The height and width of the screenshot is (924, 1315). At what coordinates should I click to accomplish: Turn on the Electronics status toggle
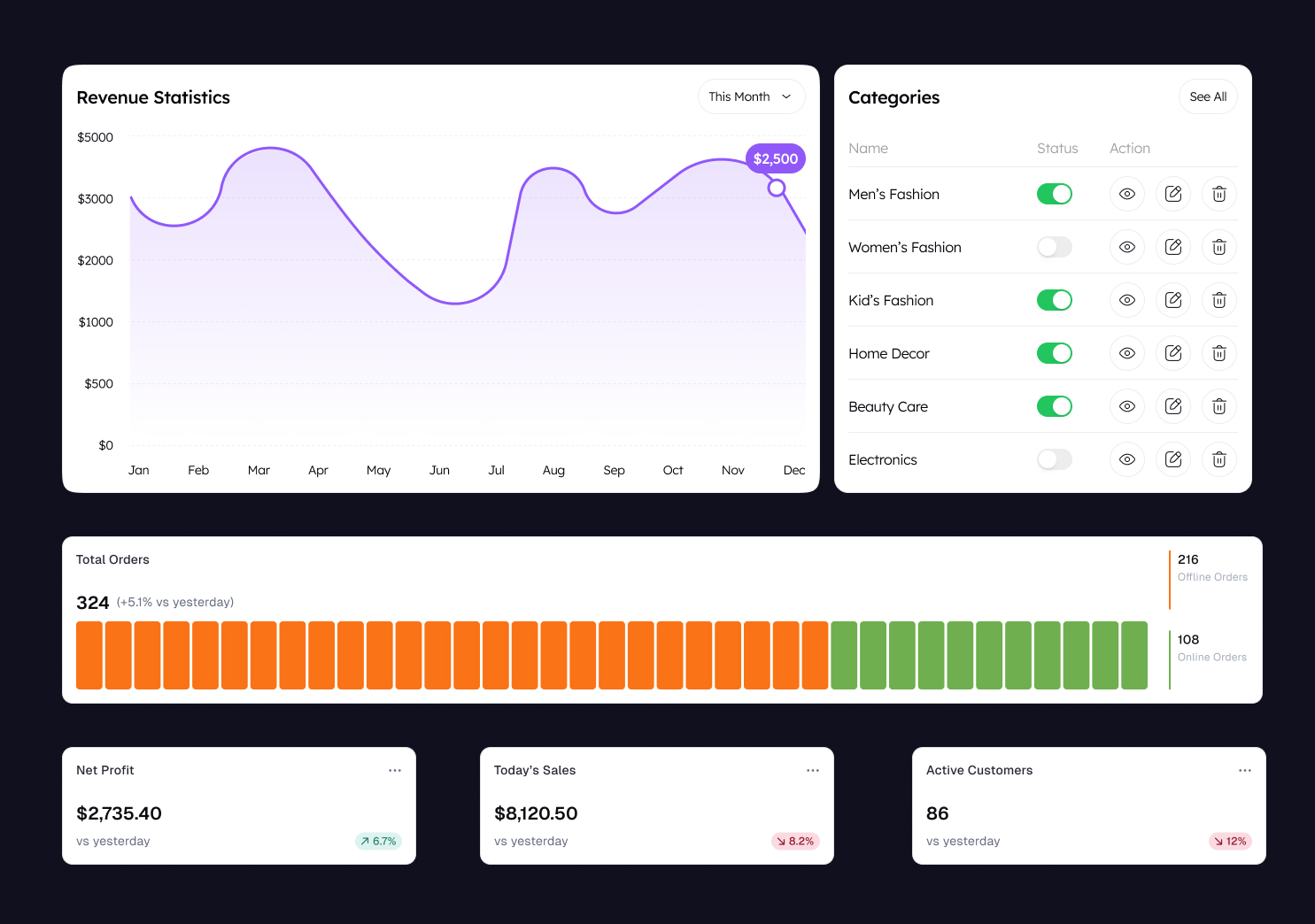click(x=1054, y=459)
